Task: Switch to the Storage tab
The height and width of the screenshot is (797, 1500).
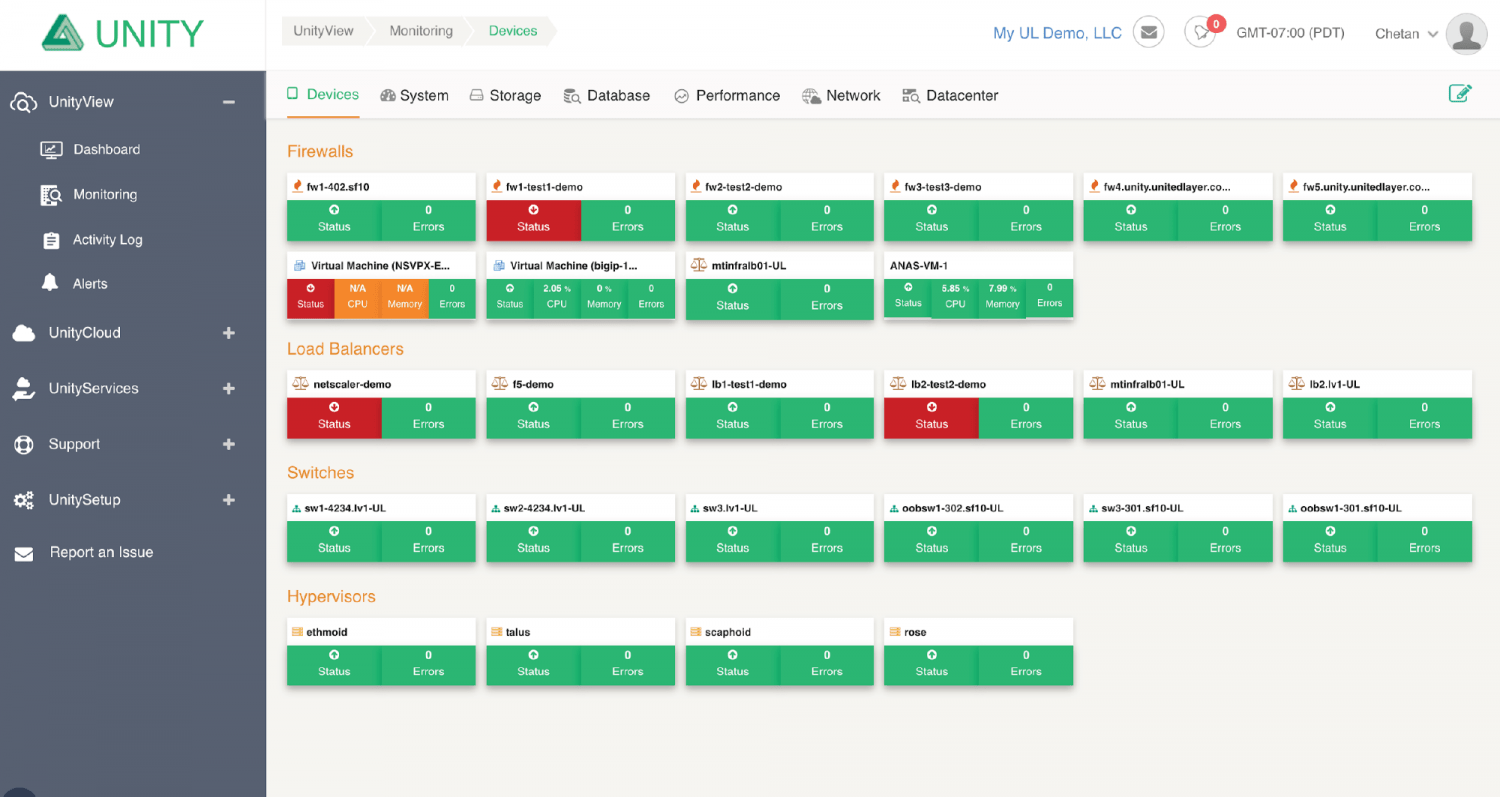Action: [505, 96]
